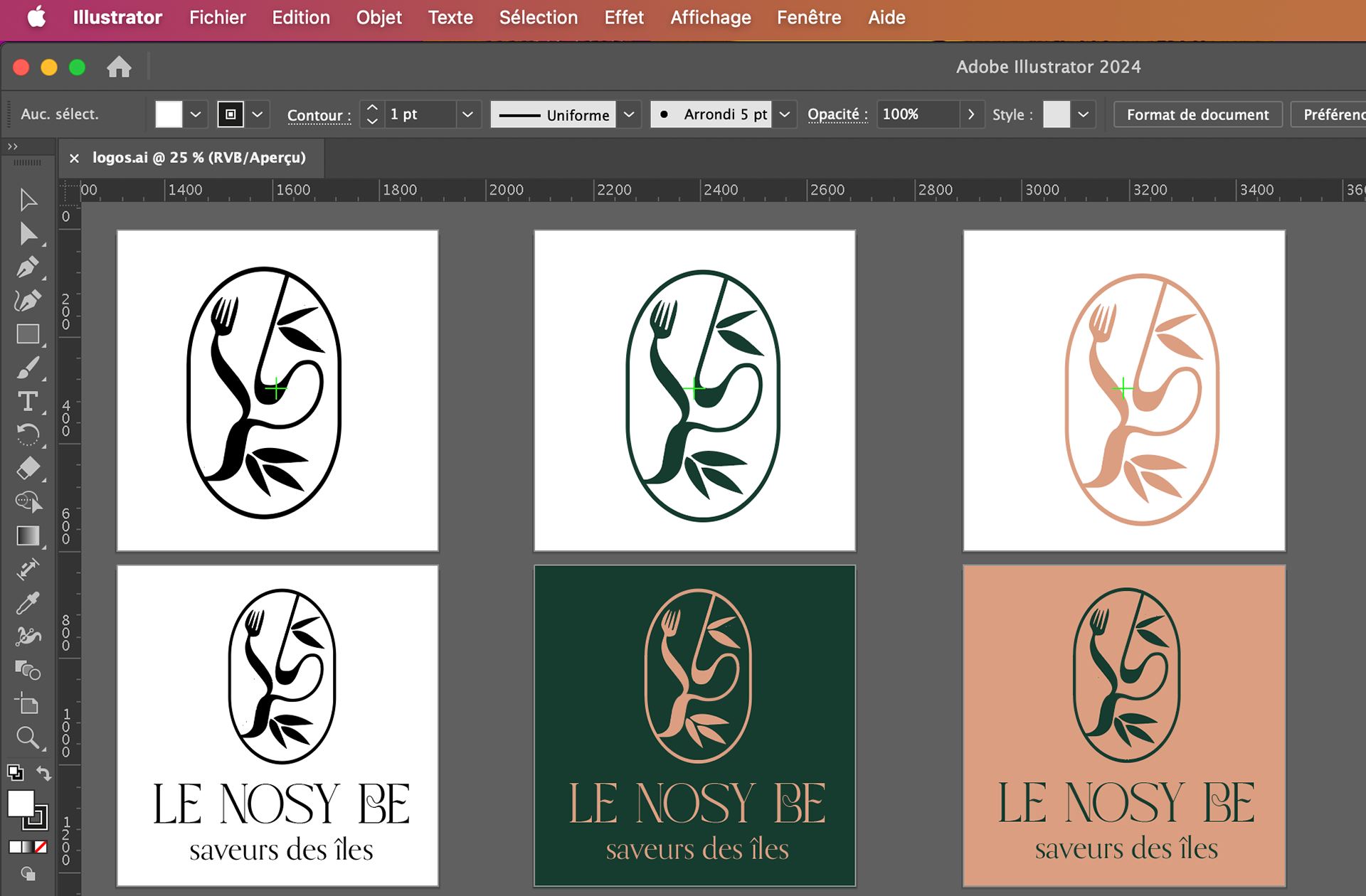Click the Format de document button
Image resolution: width=1366 pixels, height=896 pixels.
pyautogui.click(x=1197, y=114)
